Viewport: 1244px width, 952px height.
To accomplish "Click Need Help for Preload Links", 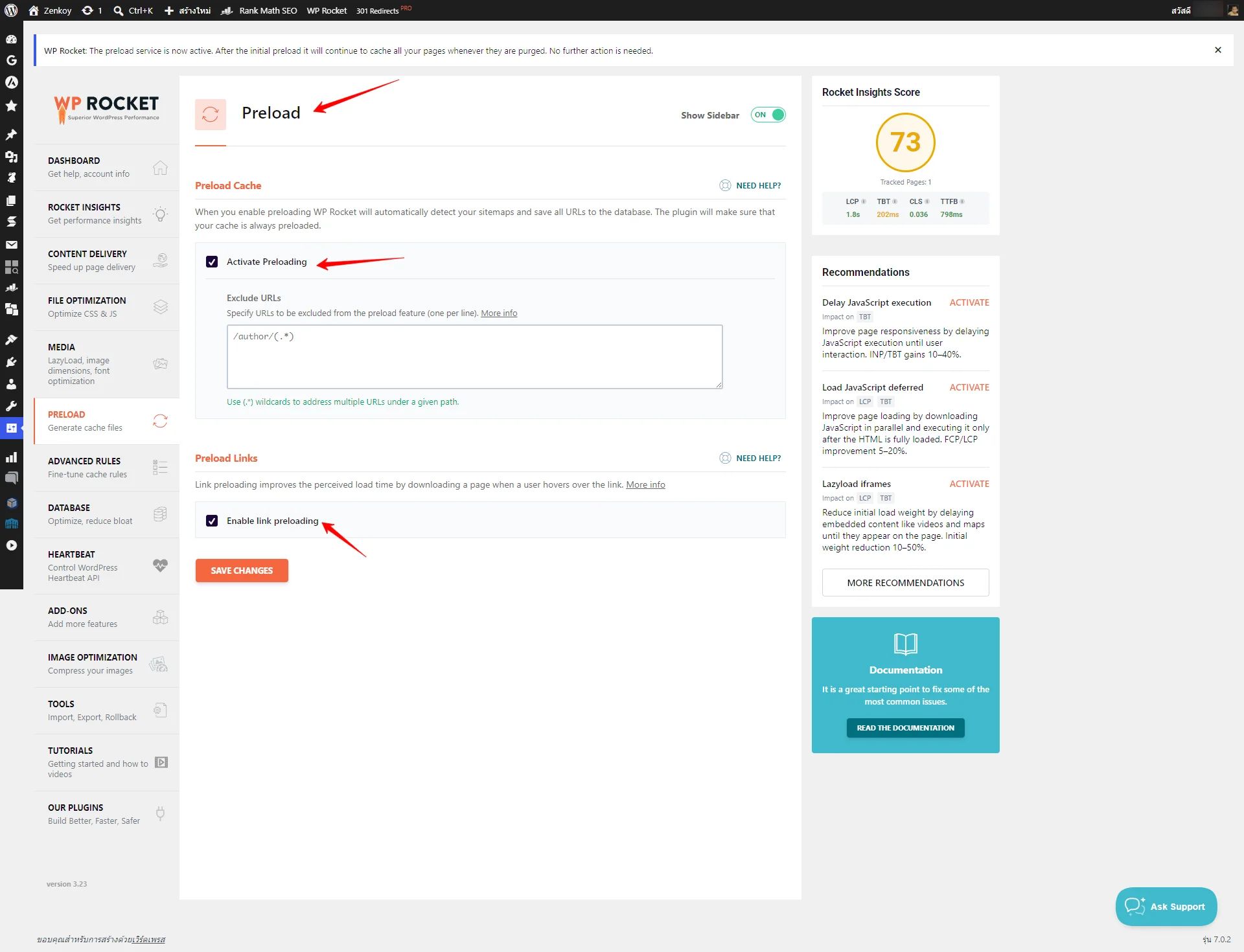I will (750, 459).
